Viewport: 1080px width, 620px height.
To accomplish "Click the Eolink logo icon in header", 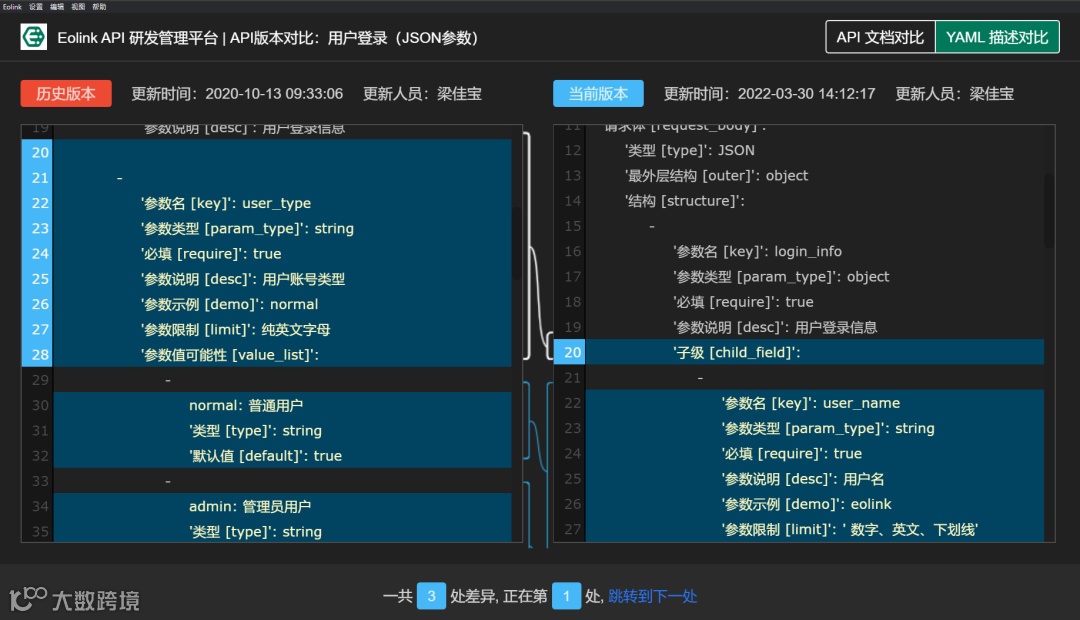I will tap(33, 37).
